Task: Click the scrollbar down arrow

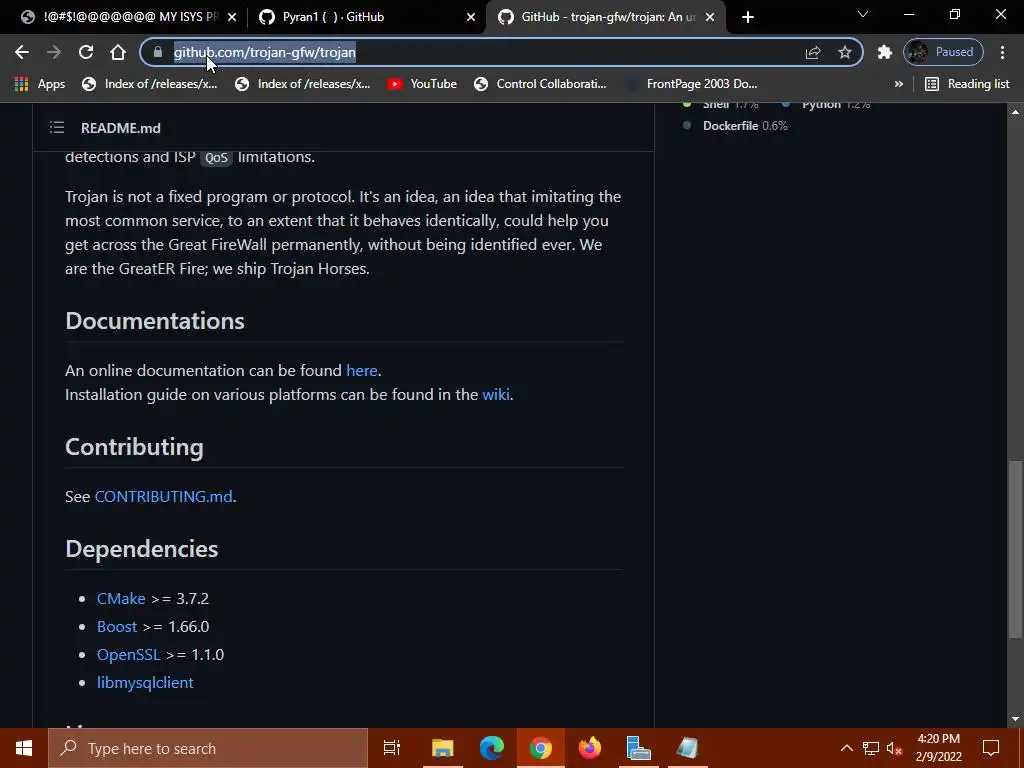Action: click(1015, 719)
